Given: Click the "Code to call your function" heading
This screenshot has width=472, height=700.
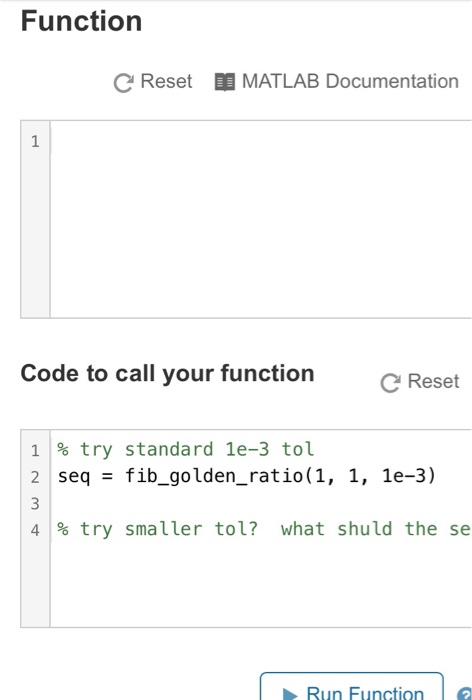Looking at the screenshot, I should [167, 373].
